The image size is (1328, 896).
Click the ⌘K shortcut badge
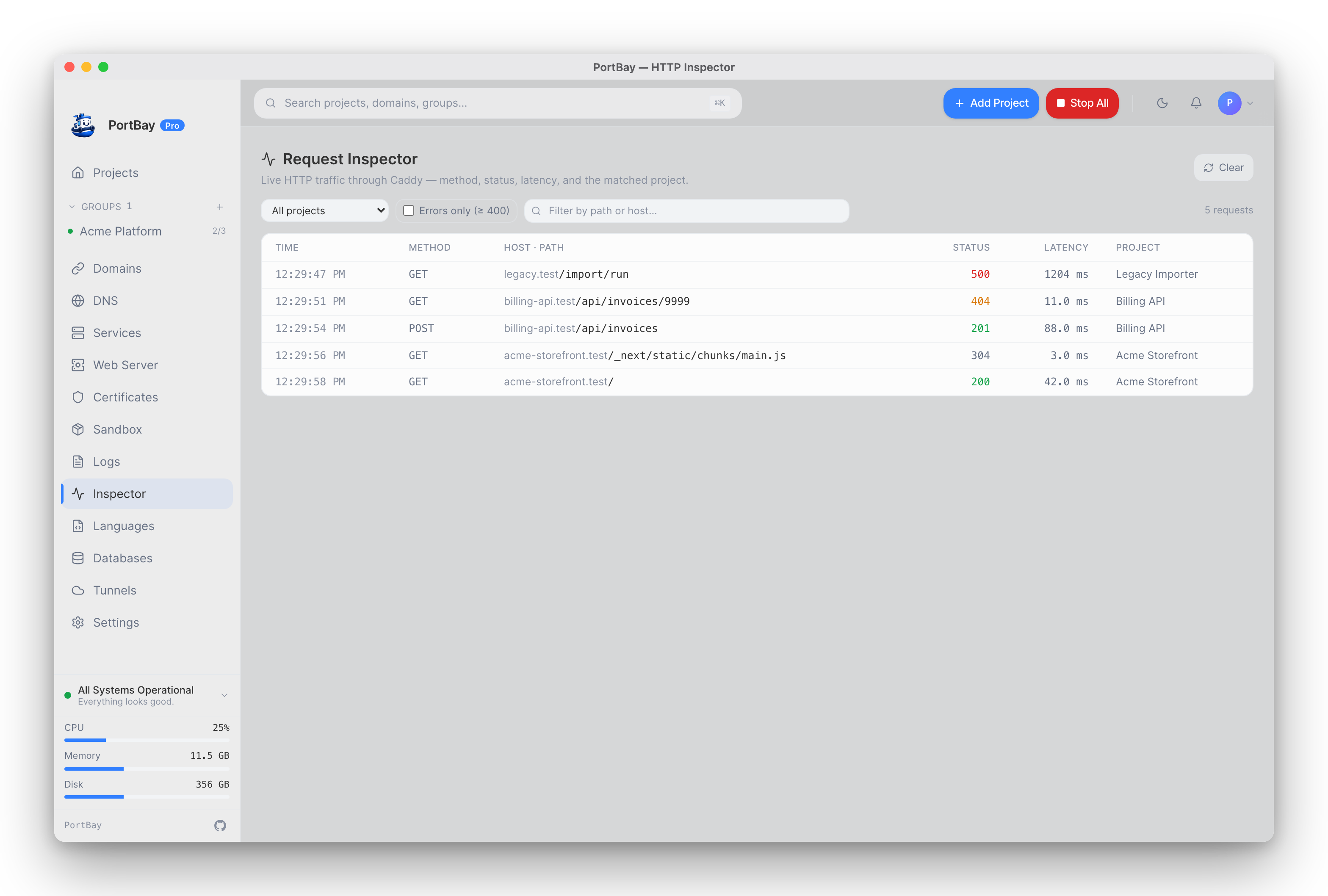[719, 103]
